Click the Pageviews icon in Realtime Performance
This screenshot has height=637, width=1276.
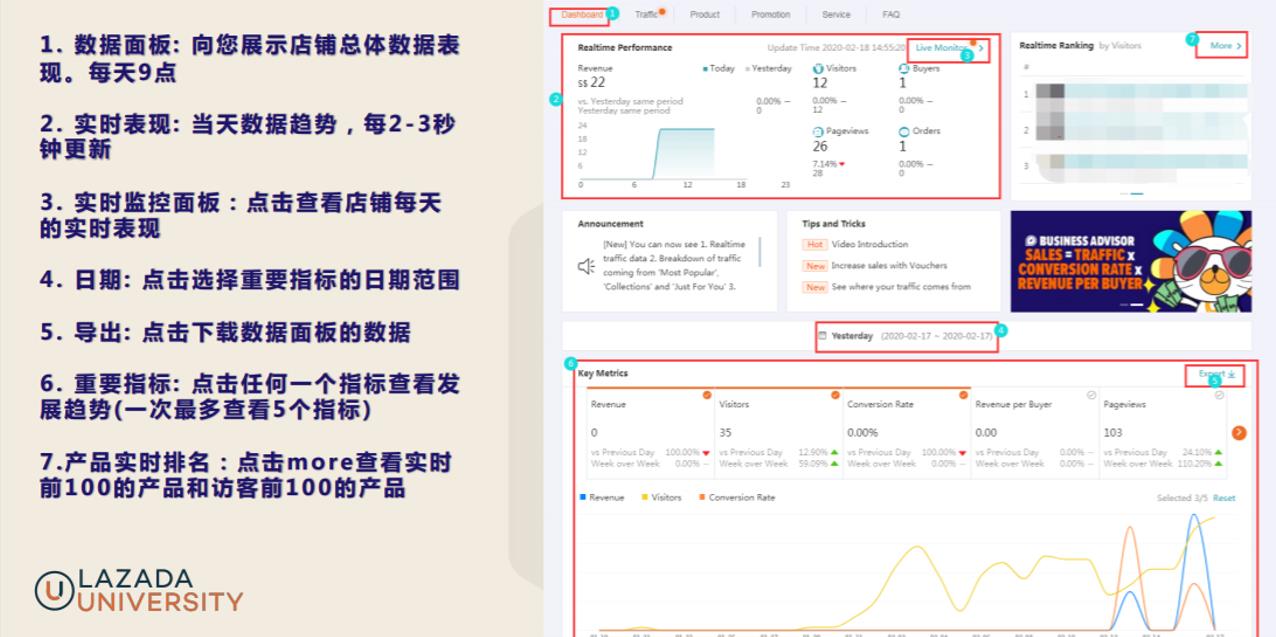point(818,131)
